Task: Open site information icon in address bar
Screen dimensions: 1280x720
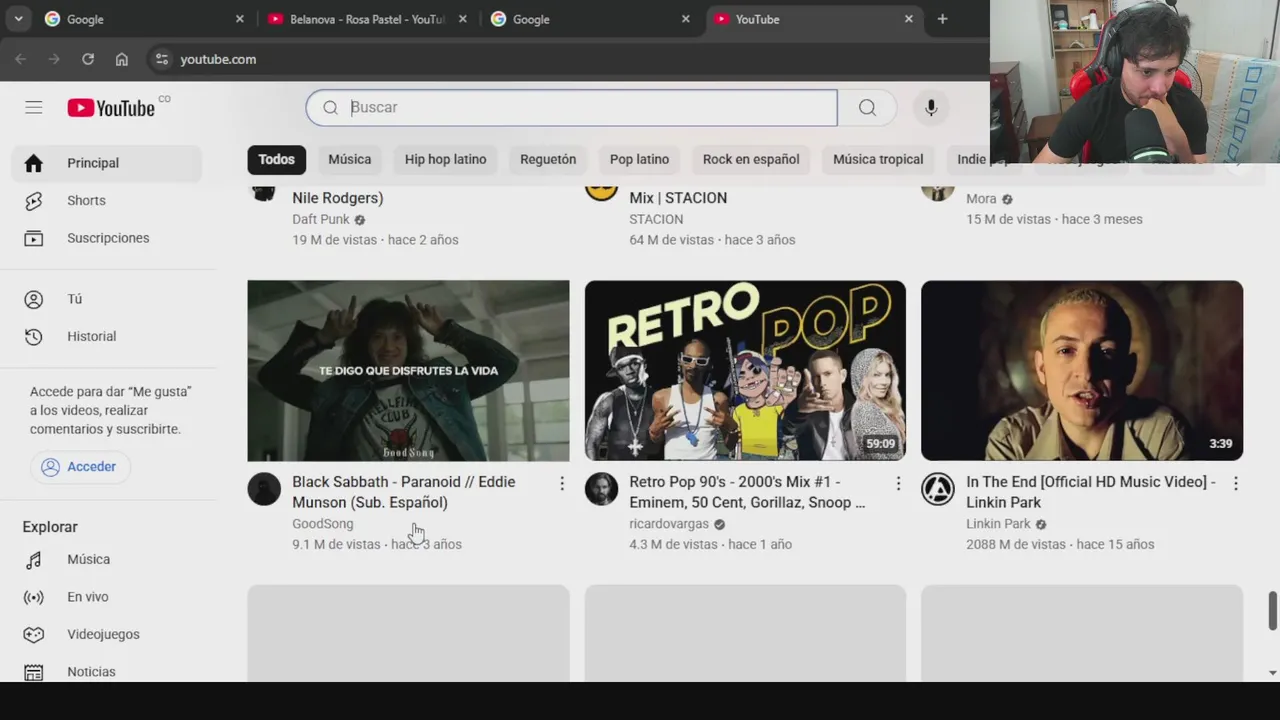Action: [x=162, y=59]
